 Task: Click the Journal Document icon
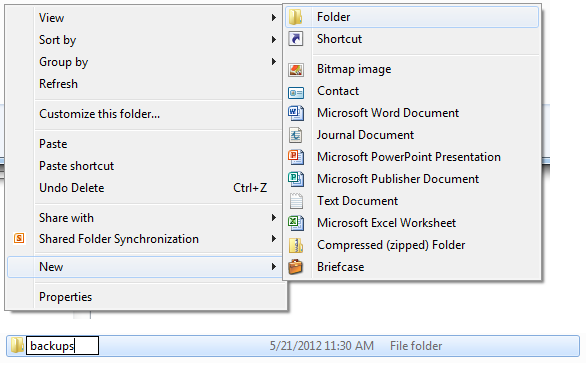[296, 135]
